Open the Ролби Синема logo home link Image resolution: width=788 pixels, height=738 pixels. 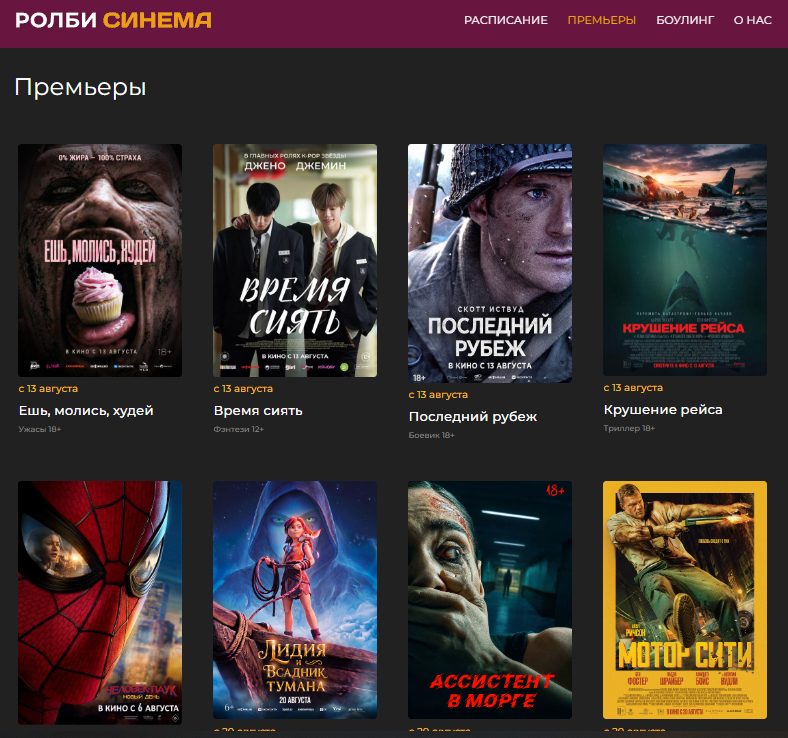coord(113,20)
